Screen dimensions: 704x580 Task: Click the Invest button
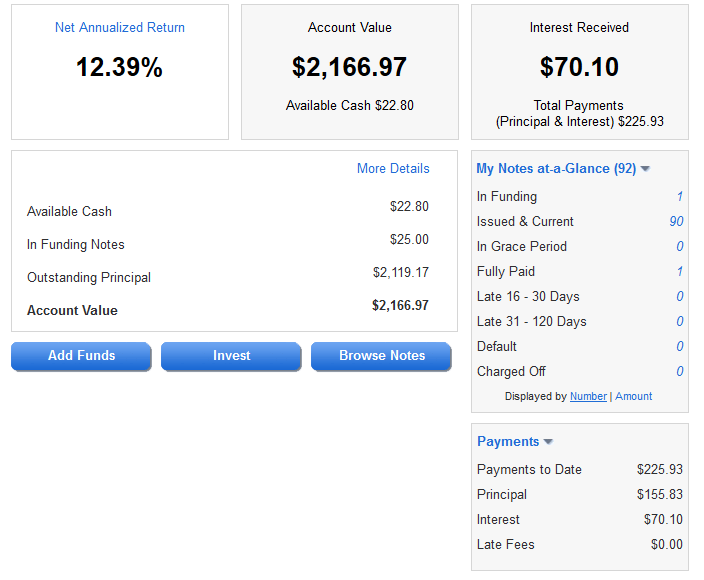tap(231, 356)
